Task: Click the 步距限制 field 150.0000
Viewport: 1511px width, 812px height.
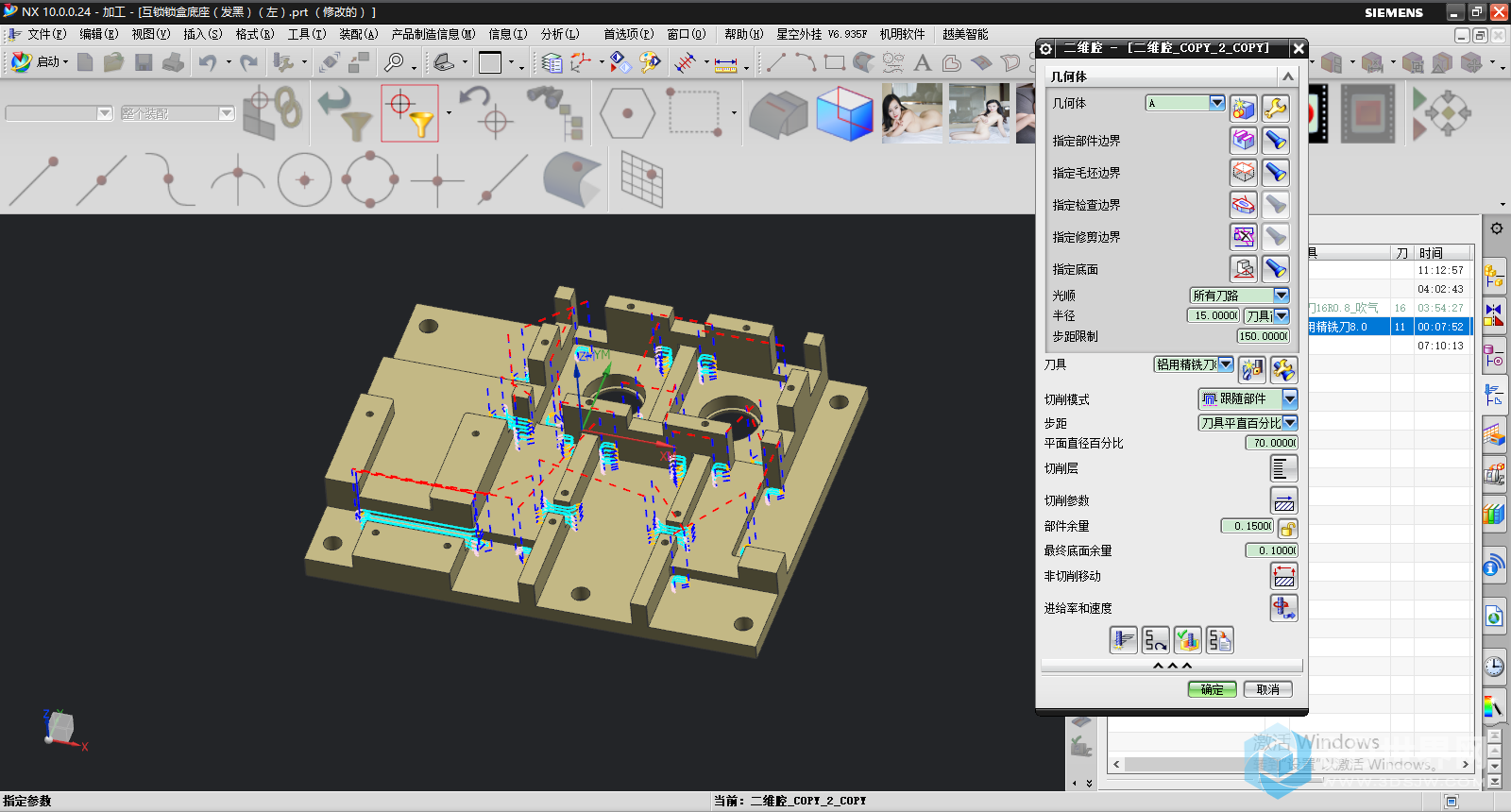Action: (x=1264, y=336)
